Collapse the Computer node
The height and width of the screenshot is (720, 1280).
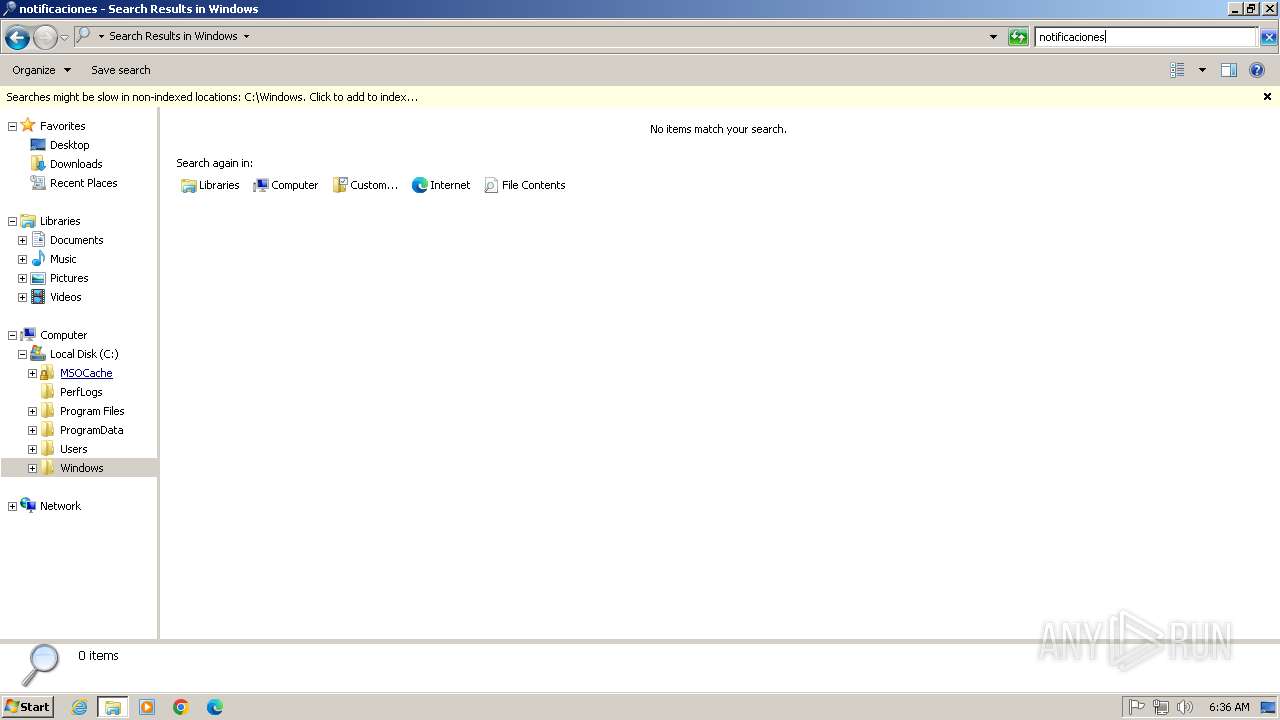click(x=12, y=335)
